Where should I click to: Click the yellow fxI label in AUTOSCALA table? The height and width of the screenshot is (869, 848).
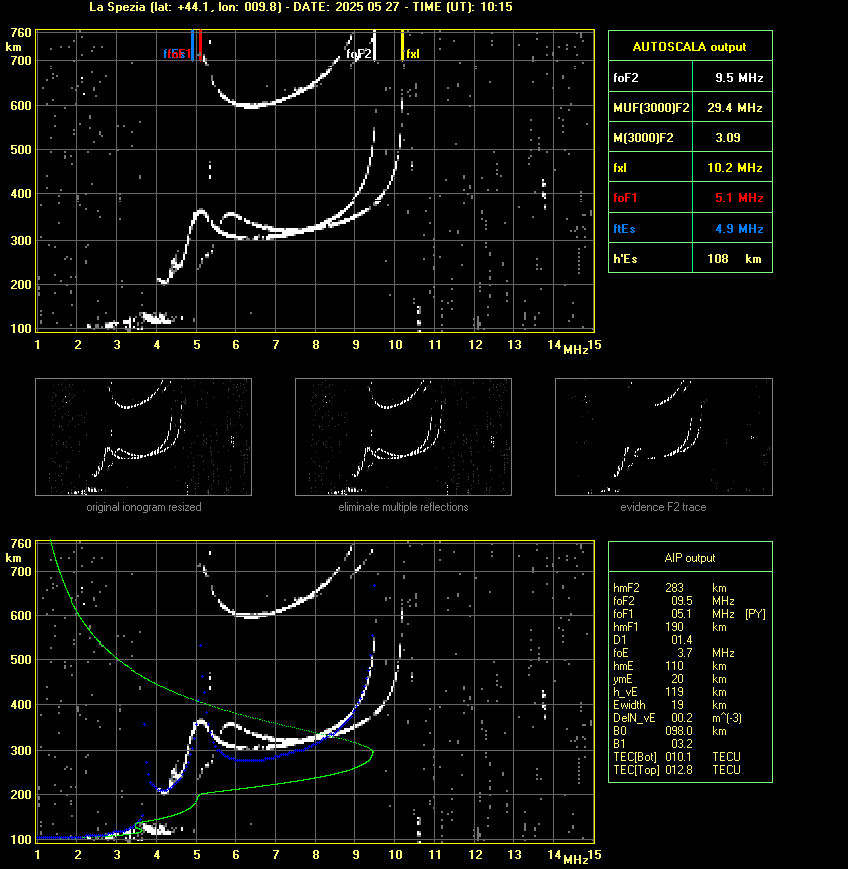click(620, 167)
